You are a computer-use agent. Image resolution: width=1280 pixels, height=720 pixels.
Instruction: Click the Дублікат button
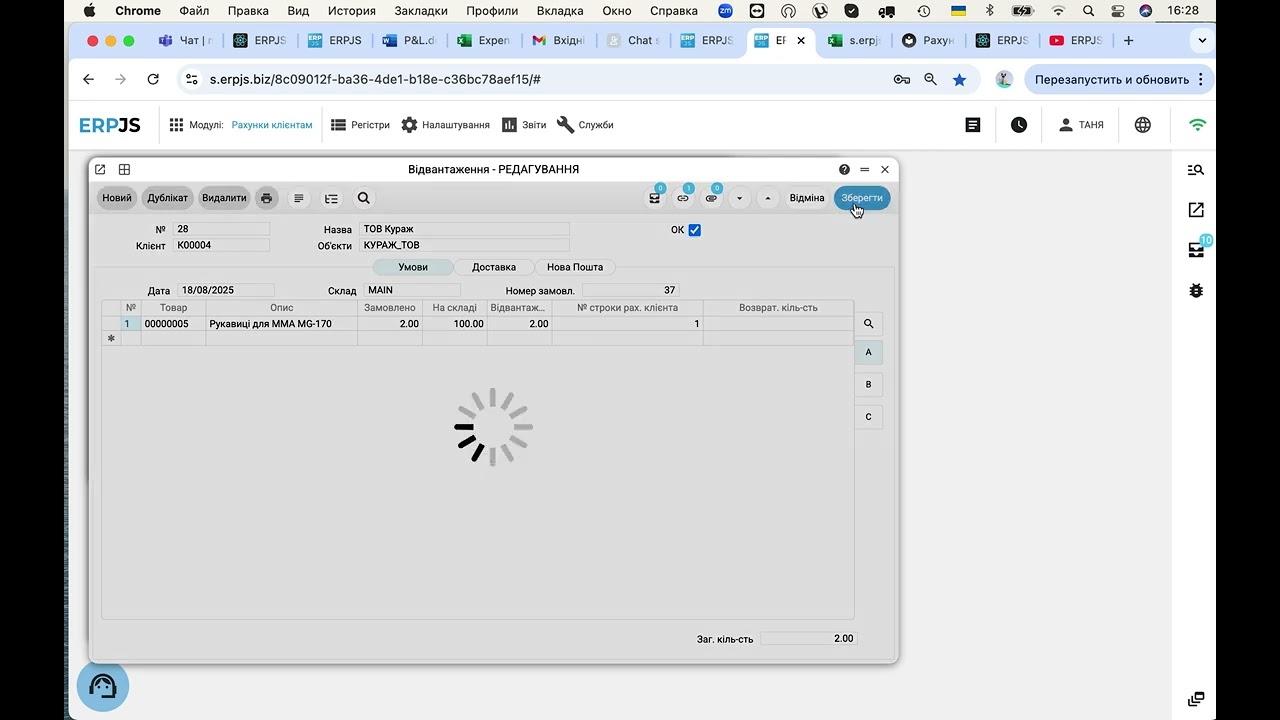pos(168,198)
